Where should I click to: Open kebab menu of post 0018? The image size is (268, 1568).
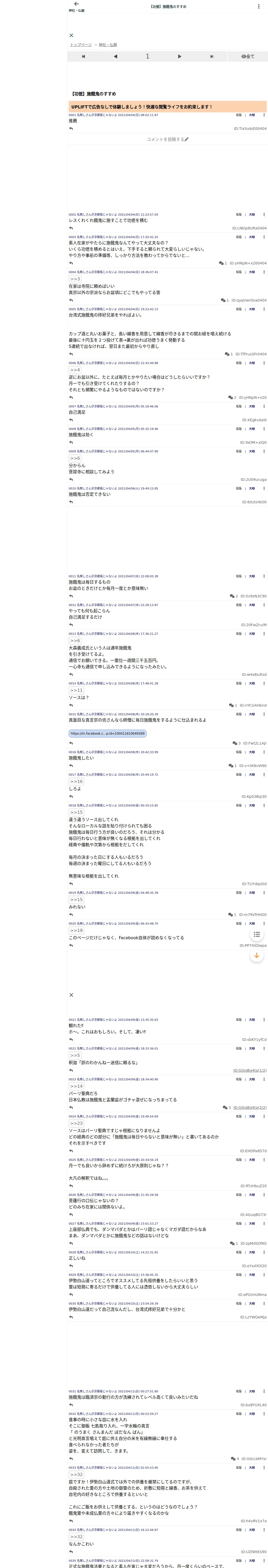point(264,806)
